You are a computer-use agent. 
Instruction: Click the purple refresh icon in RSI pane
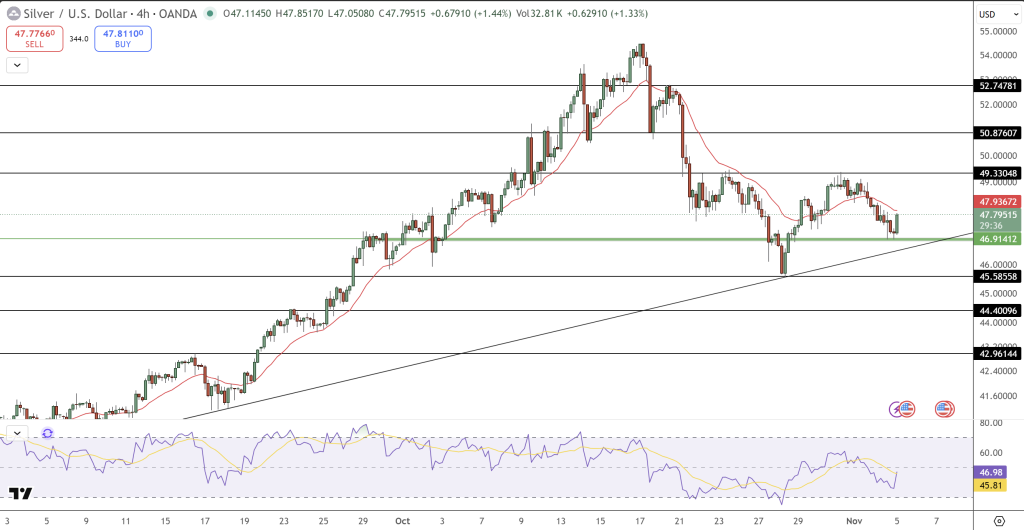pos(48,433)
